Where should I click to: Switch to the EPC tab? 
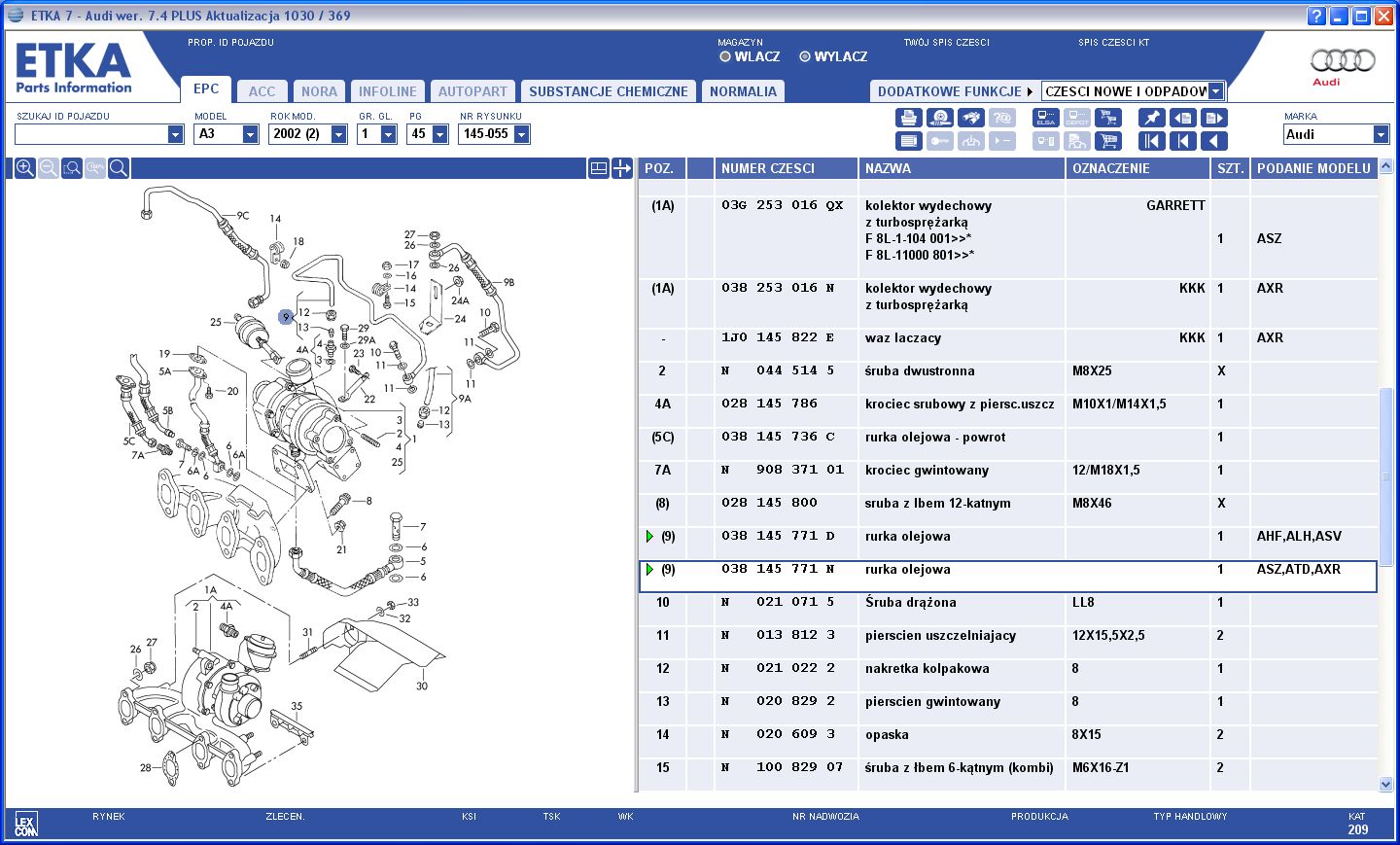(x=206, y=88)
